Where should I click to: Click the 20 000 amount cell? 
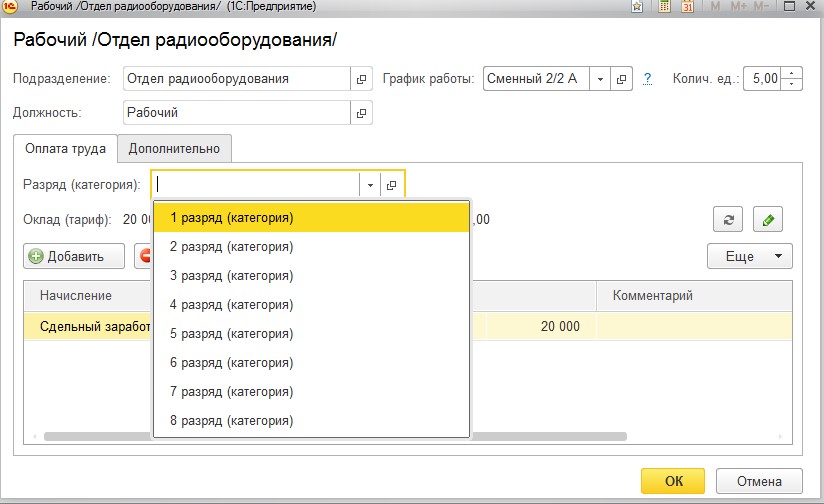coord(541,326)
